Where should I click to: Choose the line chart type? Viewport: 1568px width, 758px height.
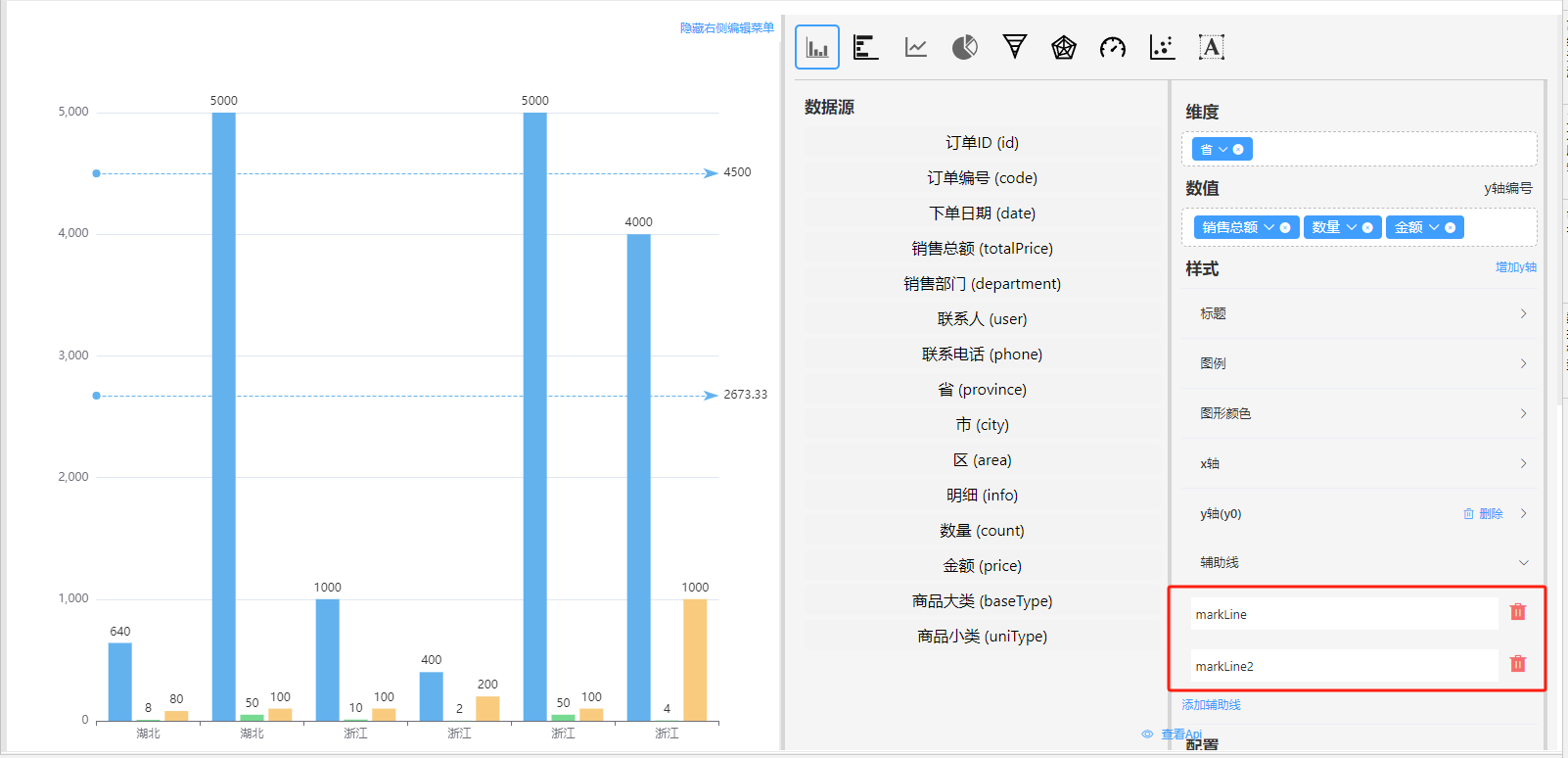916,47
